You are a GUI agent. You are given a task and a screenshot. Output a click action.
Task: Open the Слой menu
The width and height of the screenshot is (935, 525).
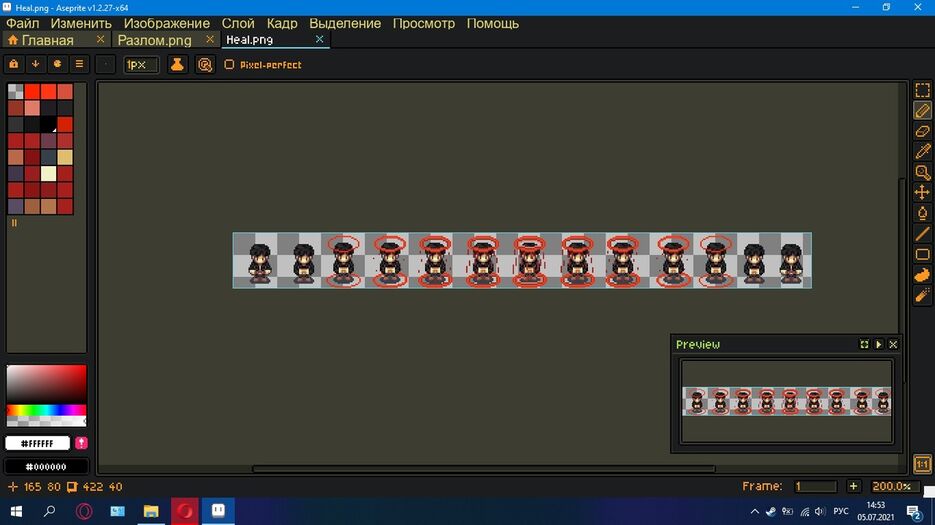[238, 23]
